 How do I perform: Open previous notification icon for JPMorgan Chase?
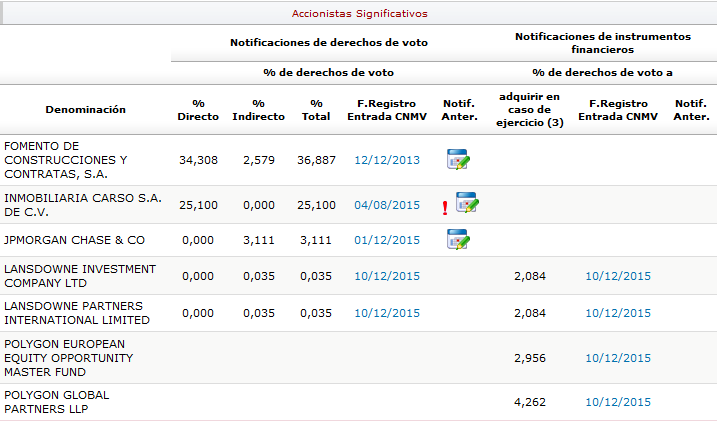pyautogui.click(x=458, y=240)
